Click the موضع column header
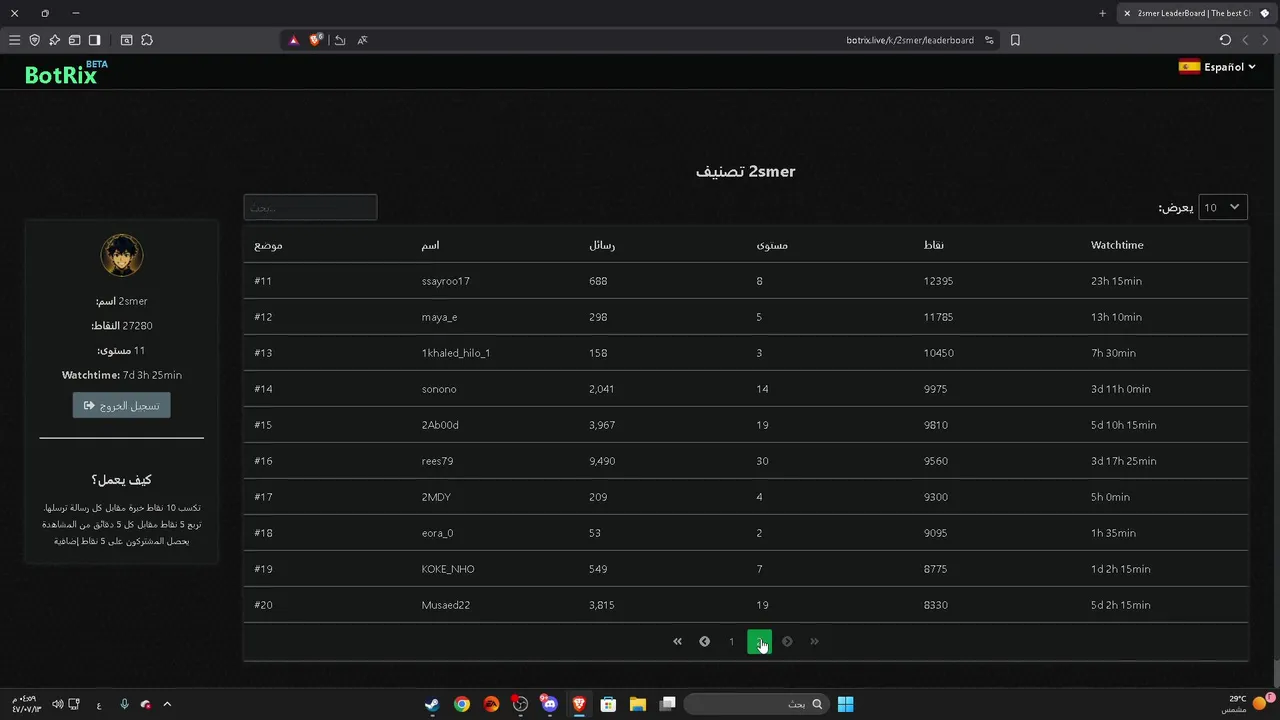 click(x=268, y=245)
